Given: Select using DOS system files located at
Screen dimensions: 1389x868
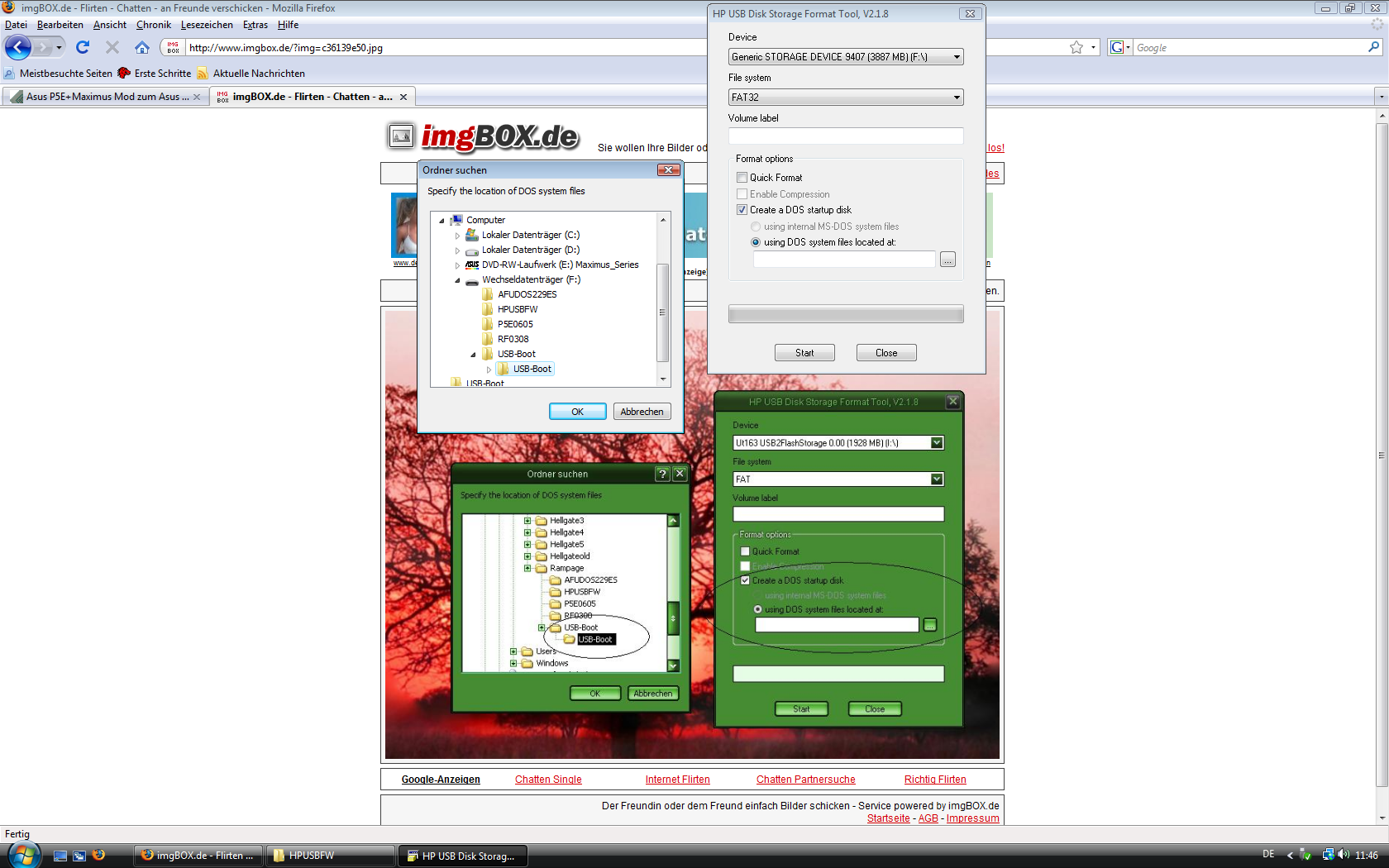Looking at the screenshot, I should 756,242.
